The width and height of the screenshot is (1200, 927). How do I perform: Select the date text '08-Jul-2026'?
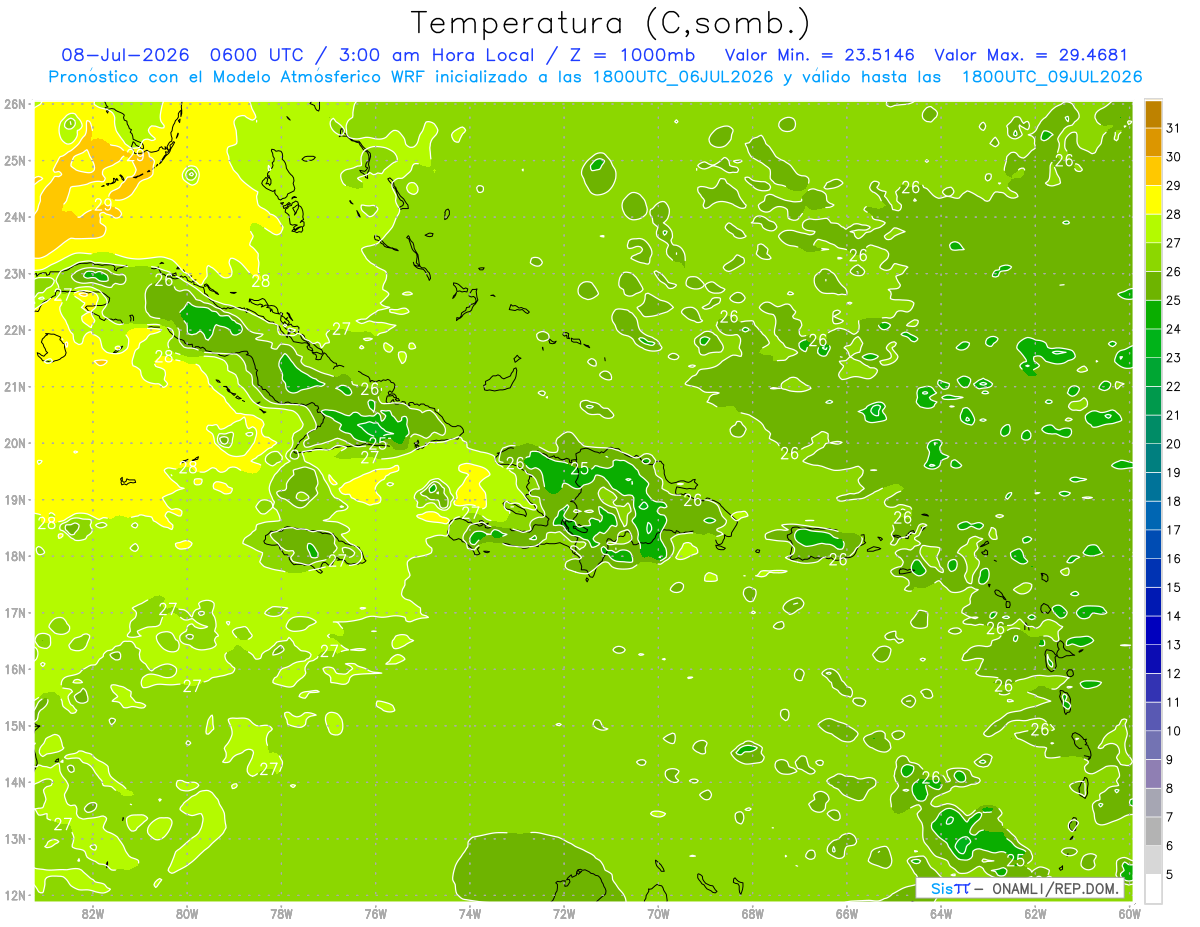123,55
